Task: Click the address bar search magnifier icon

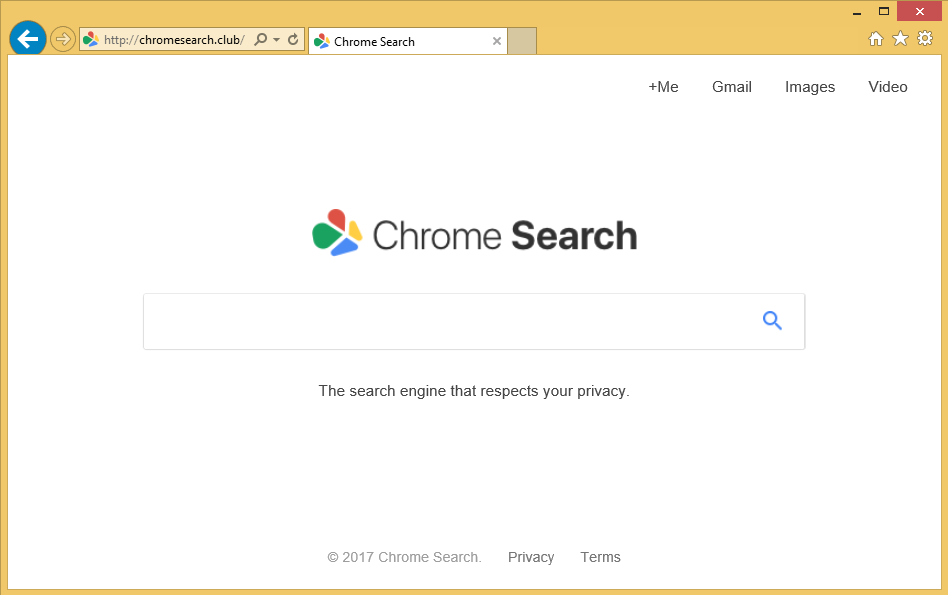Action: pyautogui.click(x=261, y=40)
